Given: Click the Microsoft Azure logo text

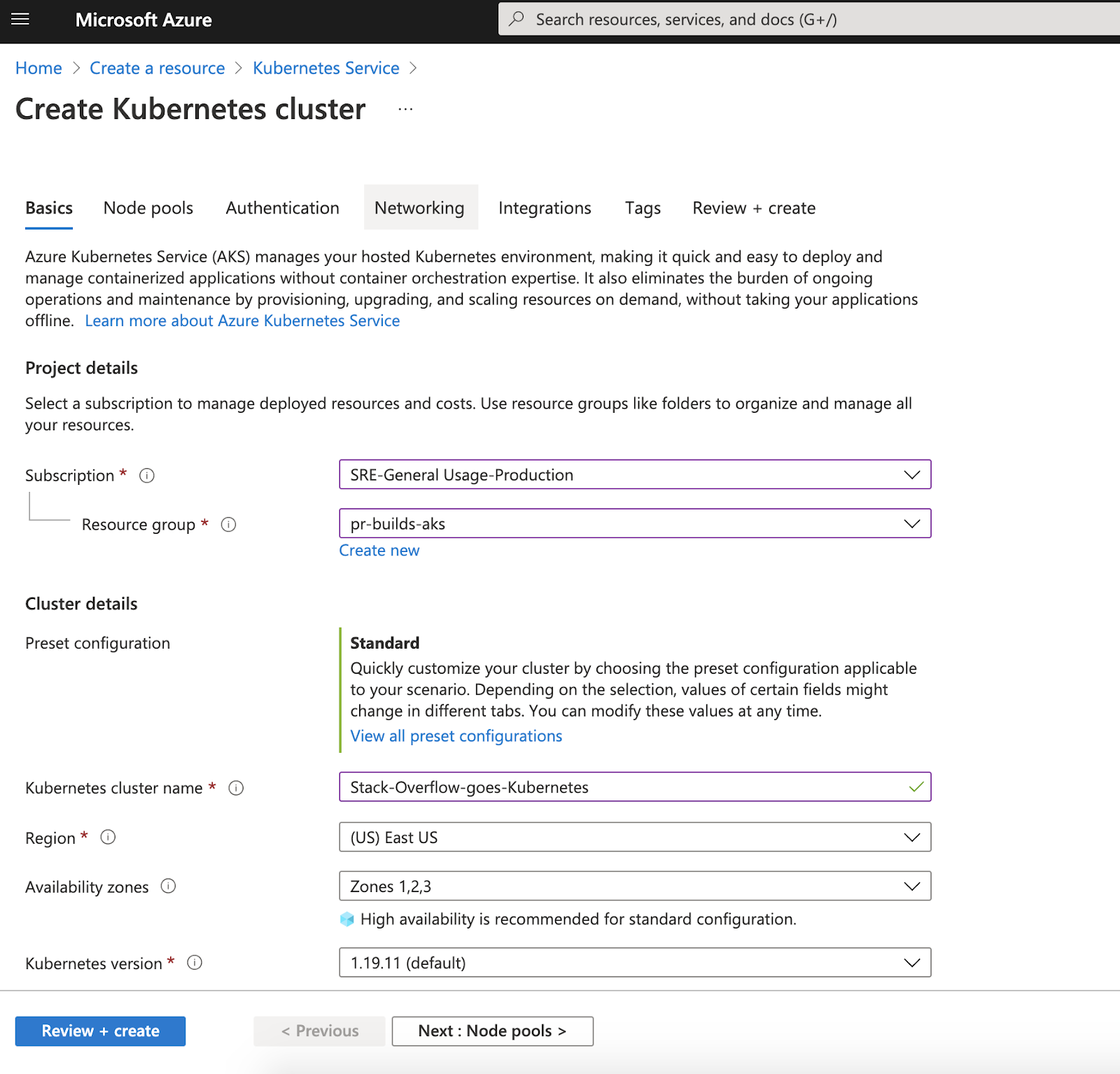Looking at the screenshot, I should coord(143,20).
